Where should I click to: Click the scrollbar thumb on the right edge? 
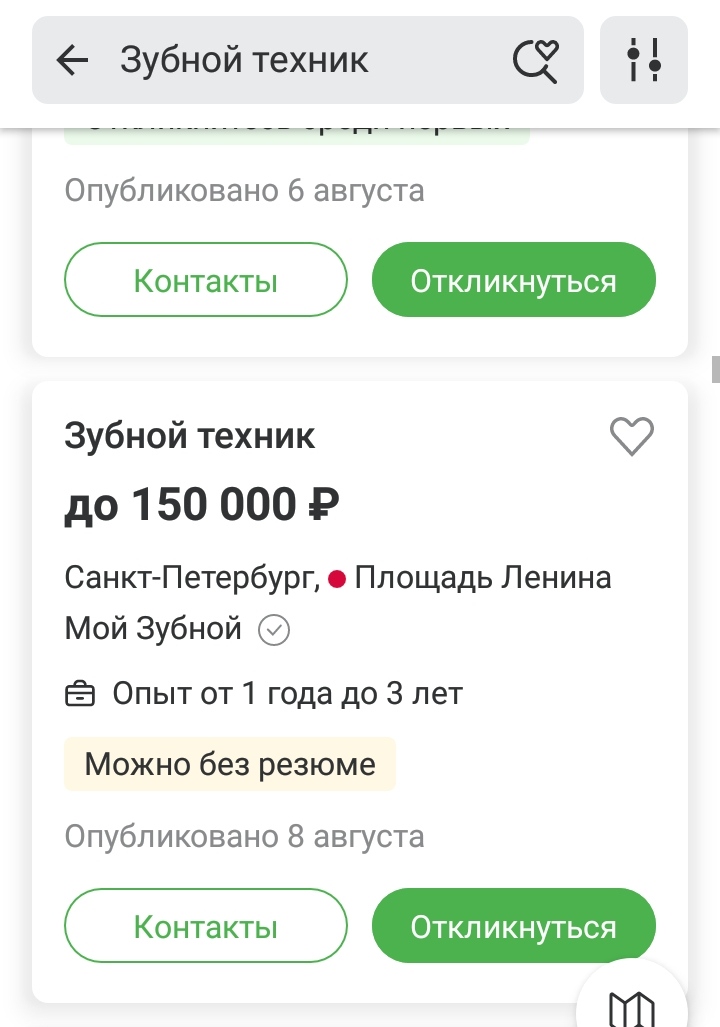point(716,369)
